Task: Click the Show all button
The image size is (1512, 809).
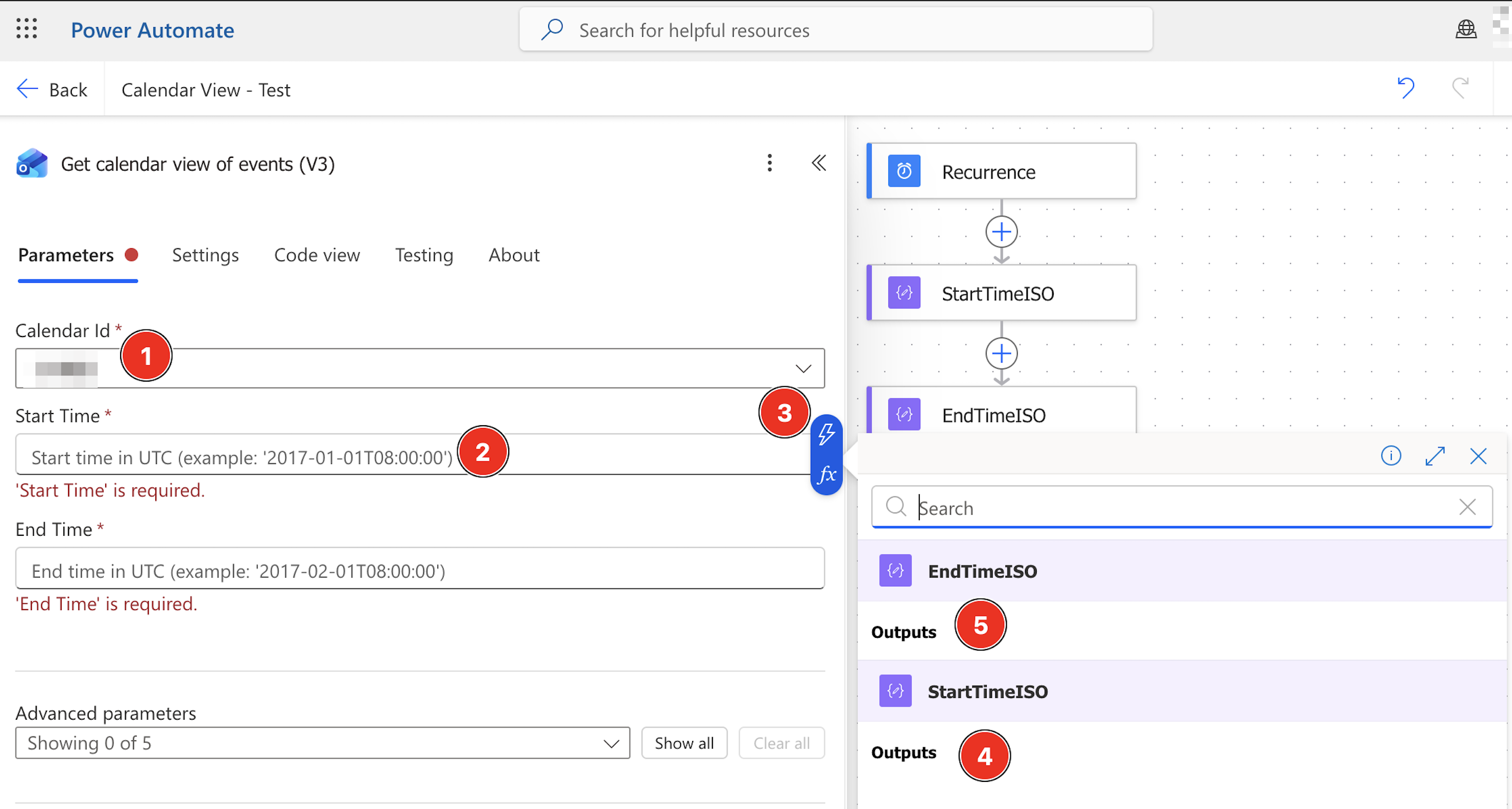Action: click(684, 743)
